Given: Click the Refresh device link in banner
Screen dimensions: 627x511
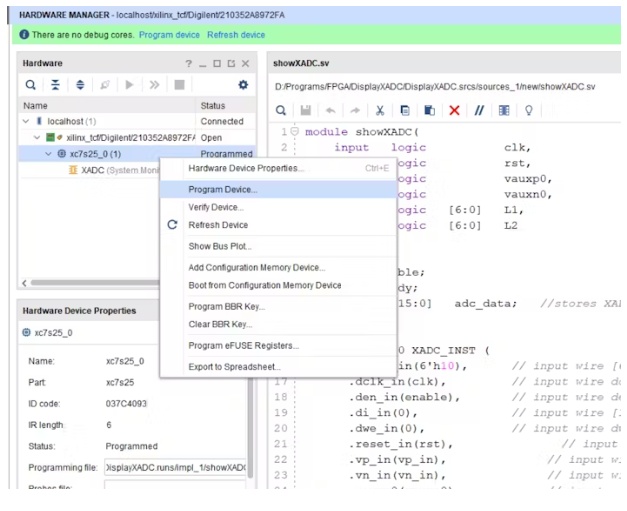Looking at the screenshot, I should pyautogui.click(x=236, y=35).
